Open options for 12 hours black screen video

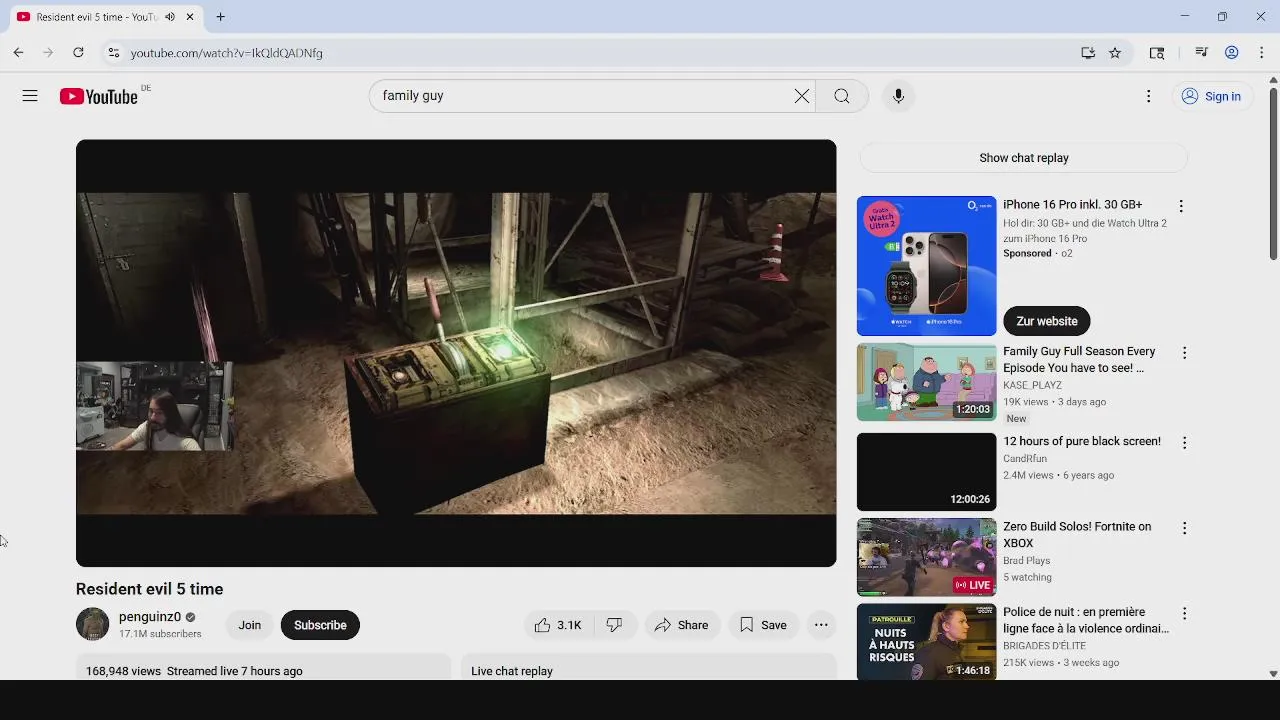[1184, 442]
